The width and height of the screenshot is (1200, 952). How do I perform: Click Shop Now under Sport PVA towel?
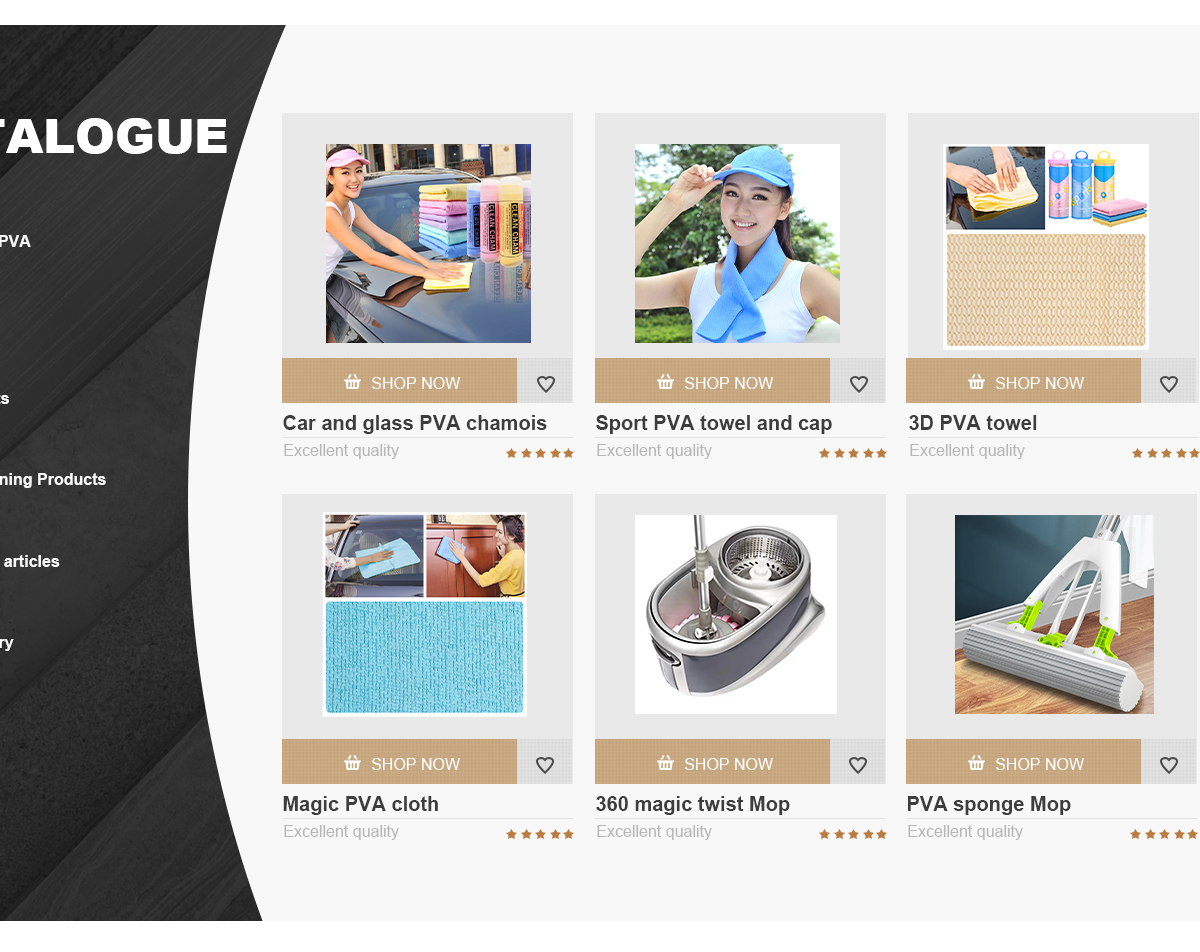click(x=712, y=381)
